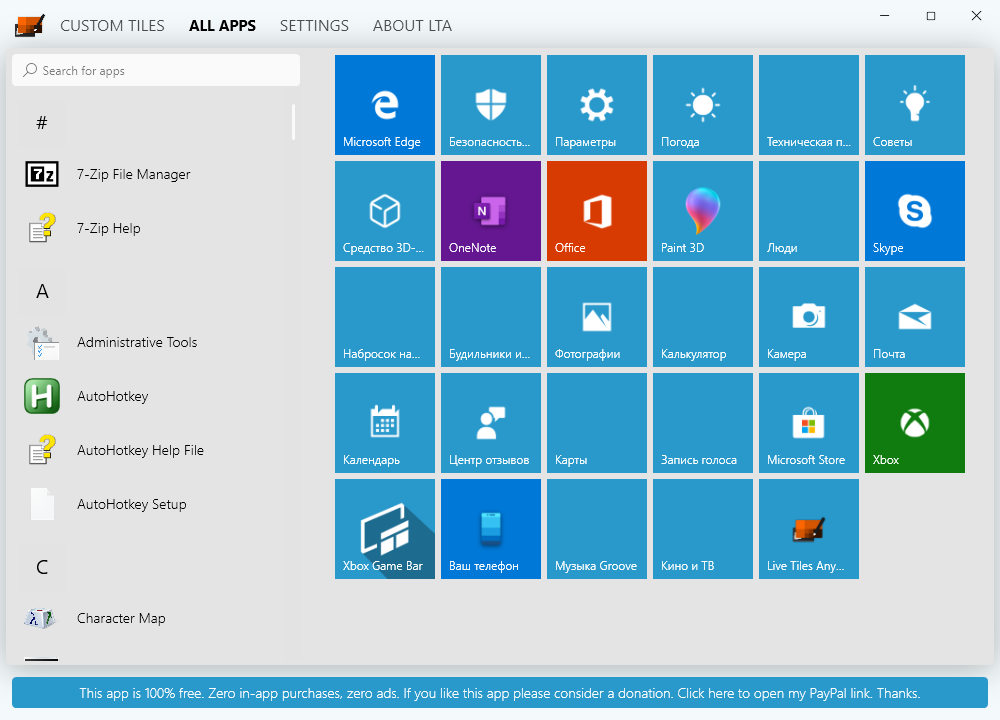
Task: Click the Погода sun tile
Action: coord(703,105)
